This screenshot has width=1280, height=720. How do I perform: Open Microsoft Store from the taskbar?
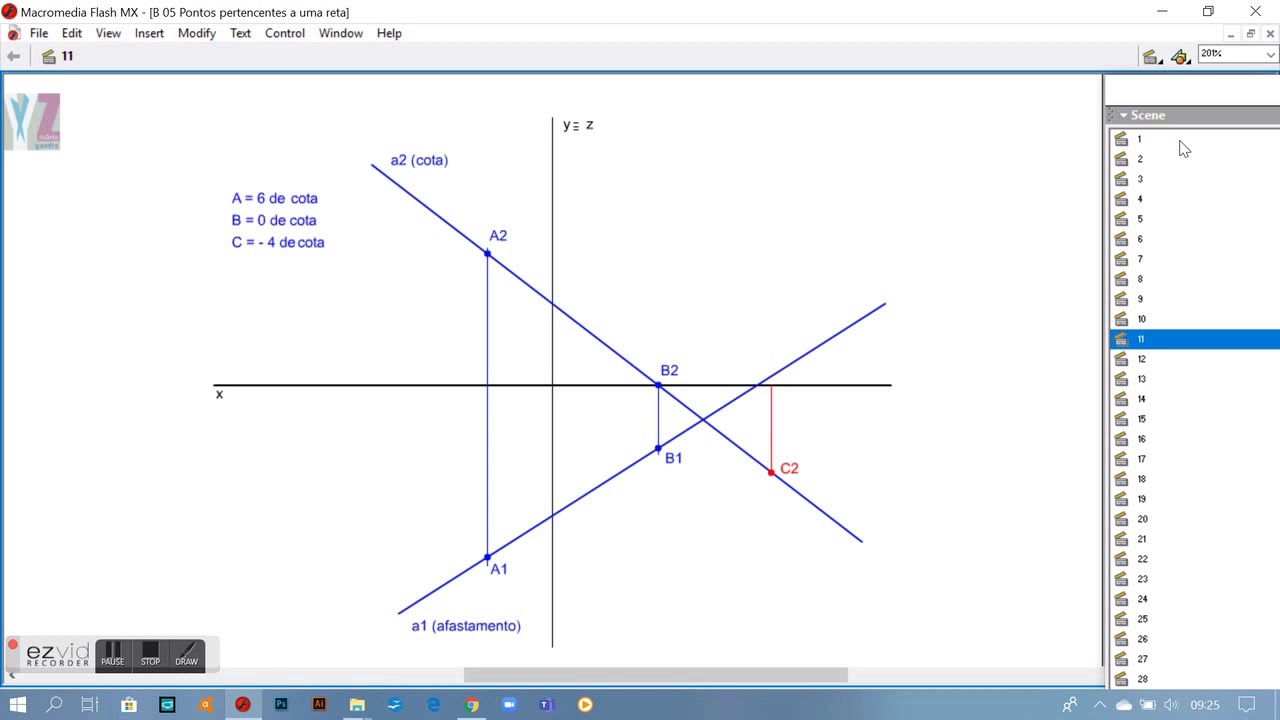tap(129, 705)
